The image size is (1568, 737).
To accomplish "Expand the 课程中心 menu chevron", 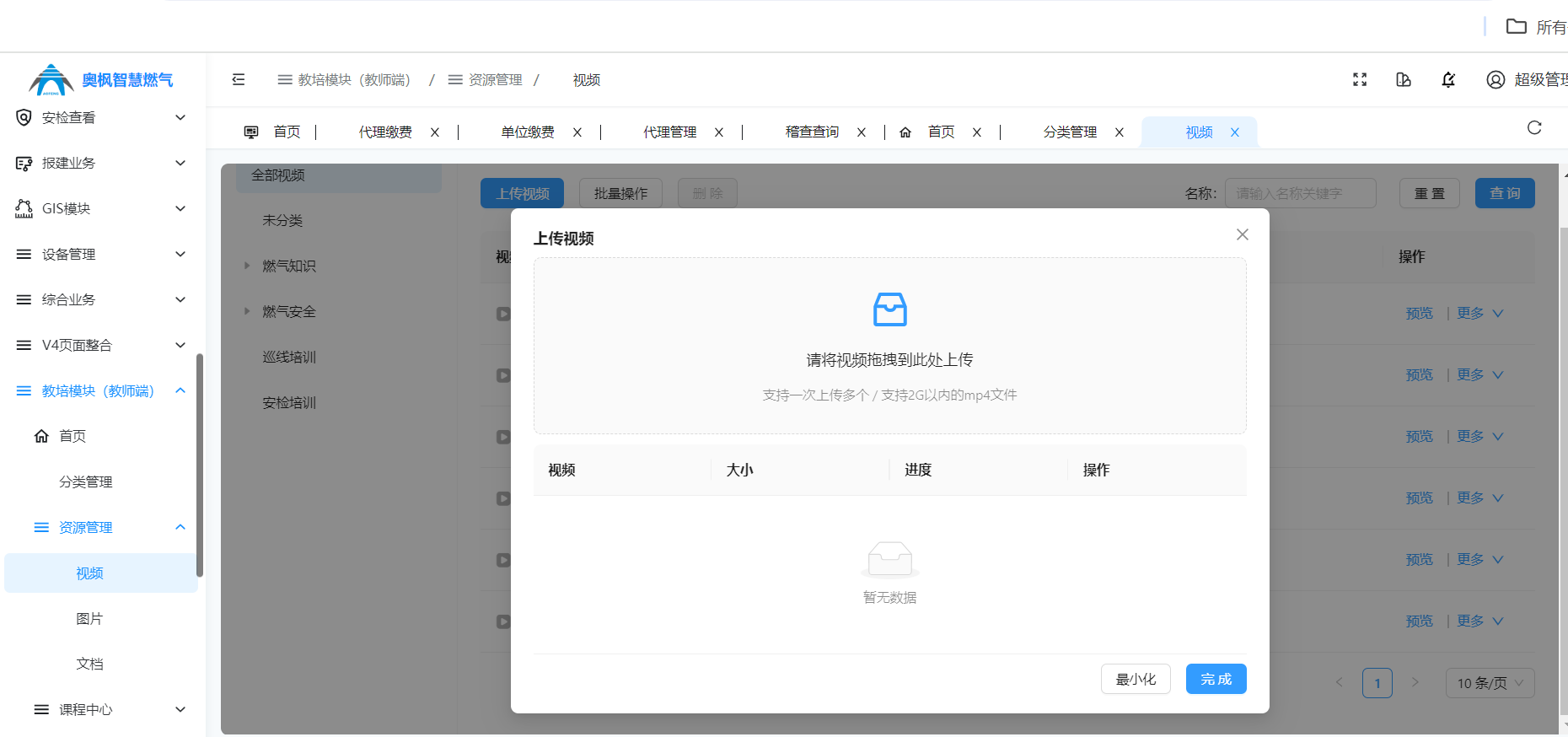I will (180, 709).
